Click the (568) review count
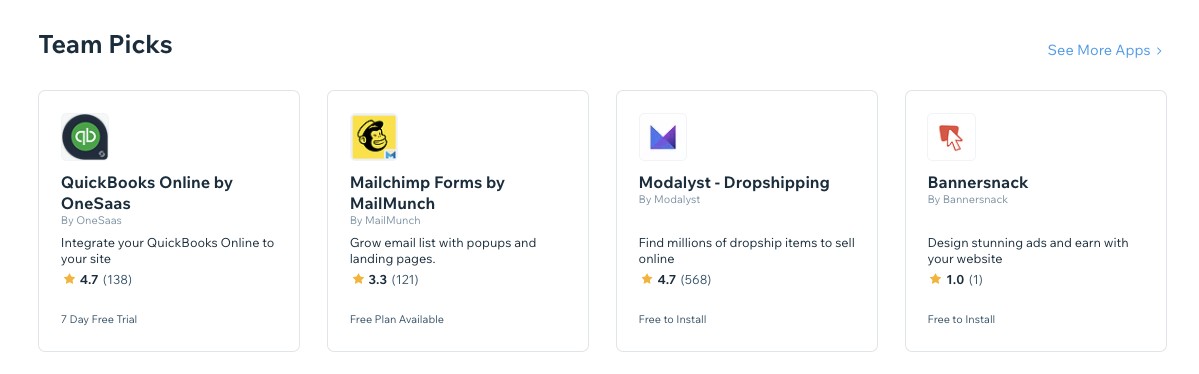The width and height of the screenshot is (1199, 374). click(696, 279)
